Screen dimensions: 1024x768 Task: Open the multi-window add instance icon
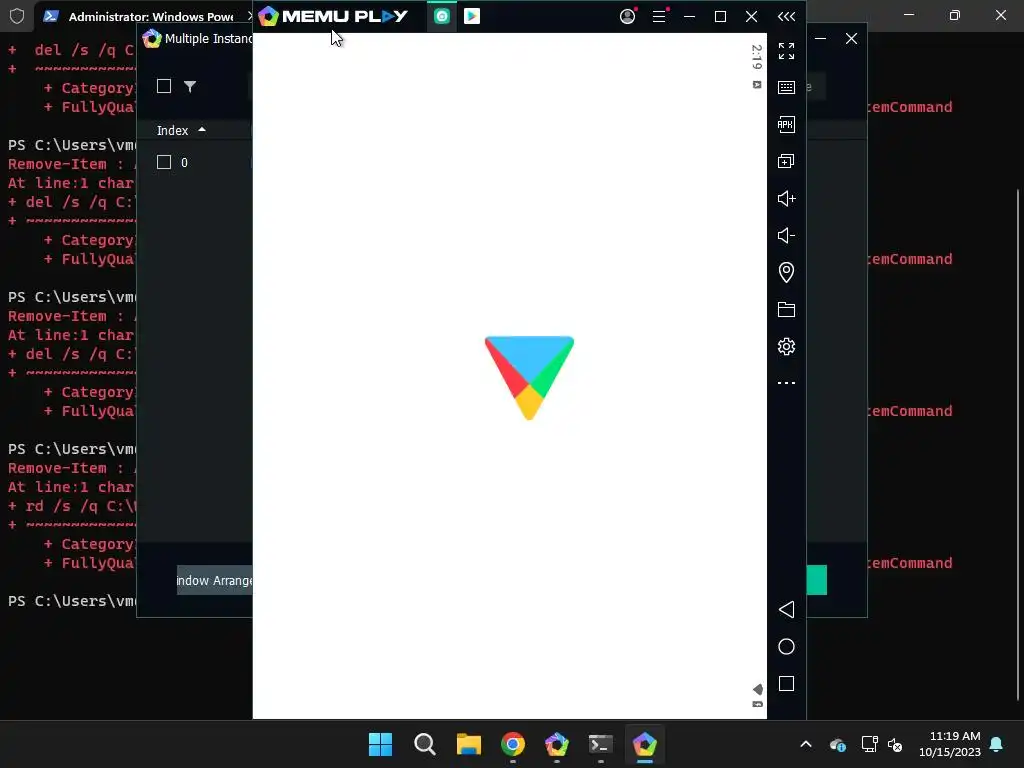tap(786, 161)
